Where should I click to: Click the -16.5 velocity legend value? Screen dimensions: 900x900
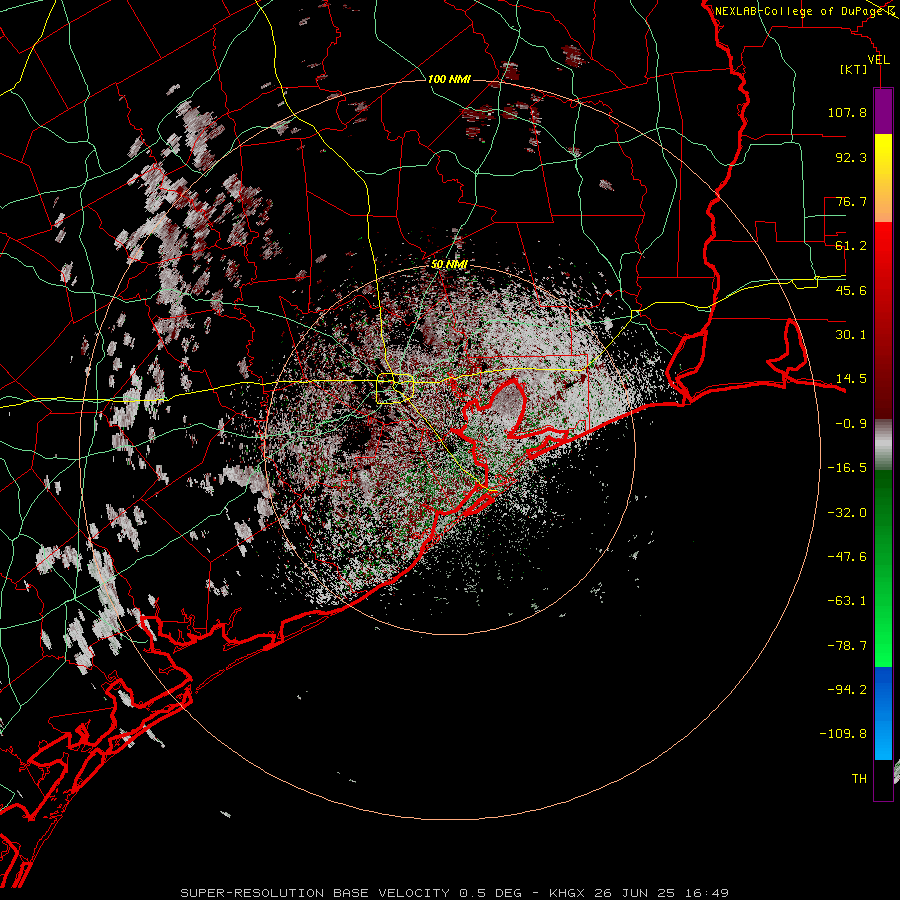coord(847,468)
